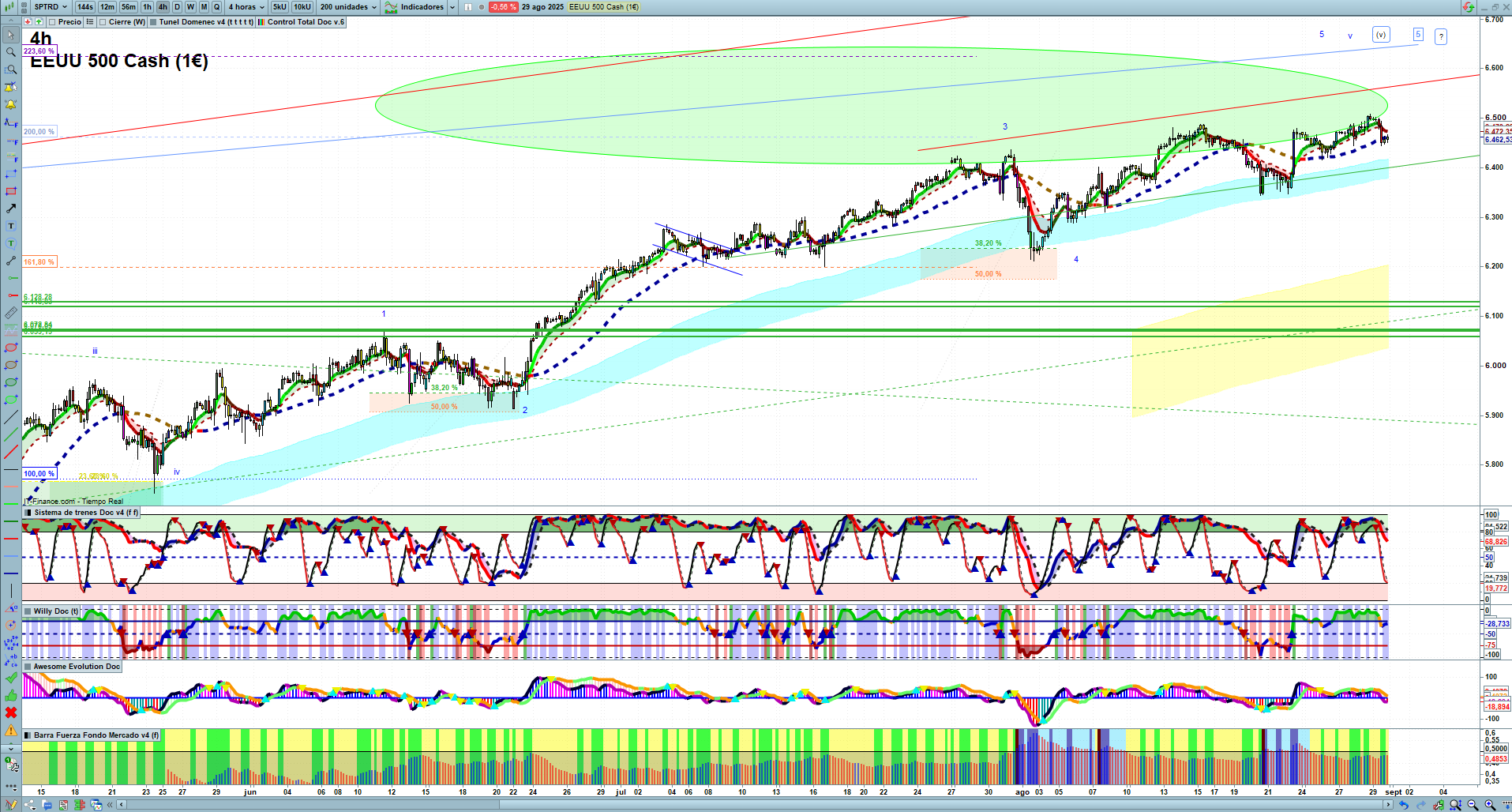Viewport: 1512px width, 812px height.
Task: Click the zoom in magnifier at bottom right
Action: click(1490, 805)
